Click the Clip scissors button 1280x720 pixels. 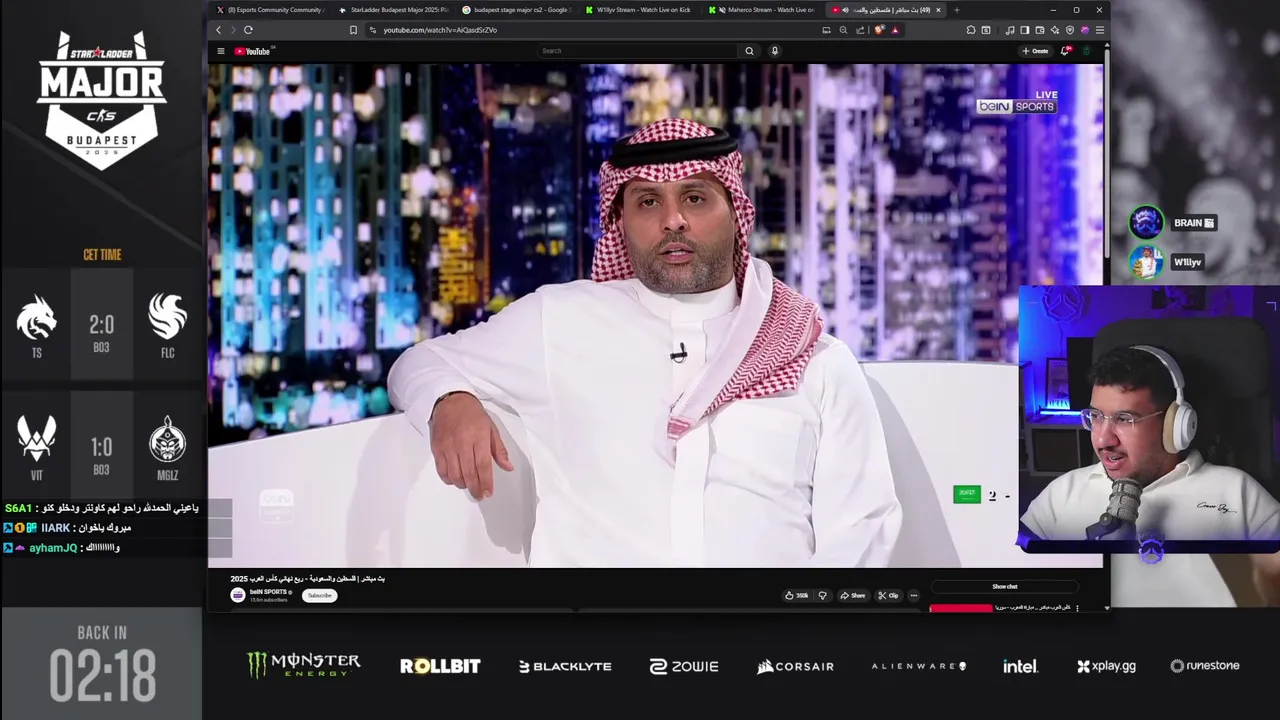click(x=888, y=595)
